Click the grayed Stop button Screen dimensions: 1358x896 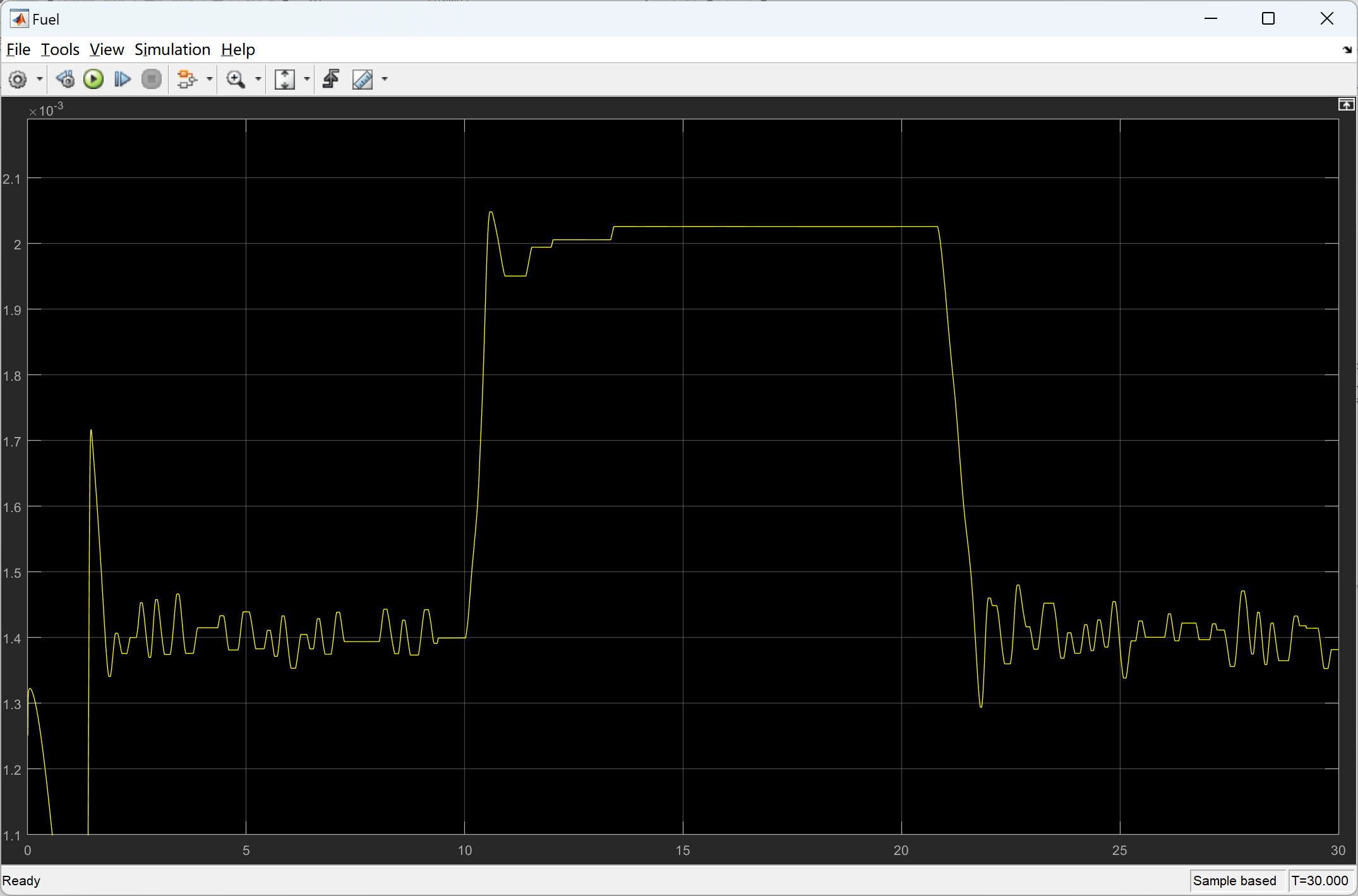click(x=152, y=80)
